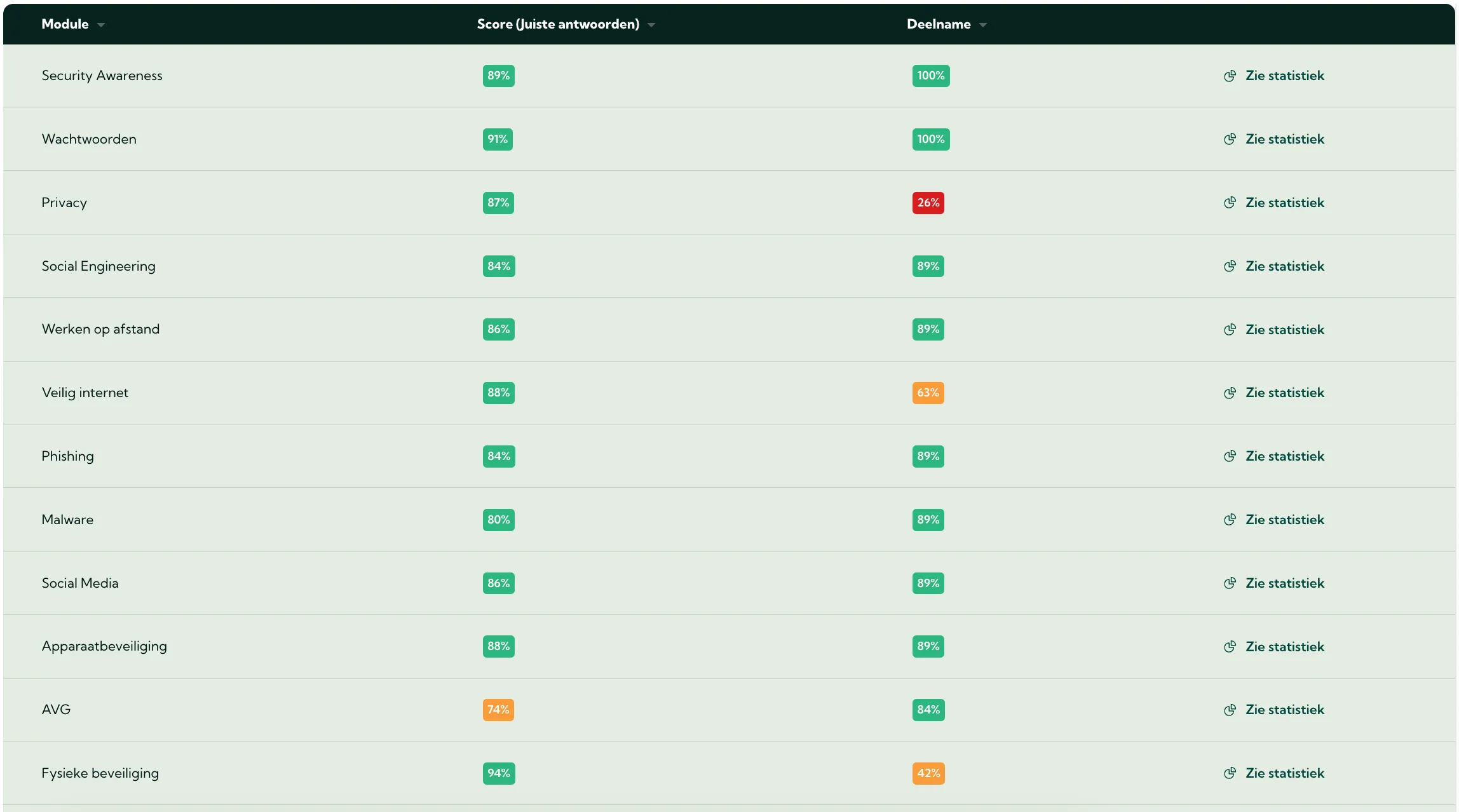Click the chart icon in Social Engineering row
This screenshot has height=812, width=1459.
click(1230, 266)
